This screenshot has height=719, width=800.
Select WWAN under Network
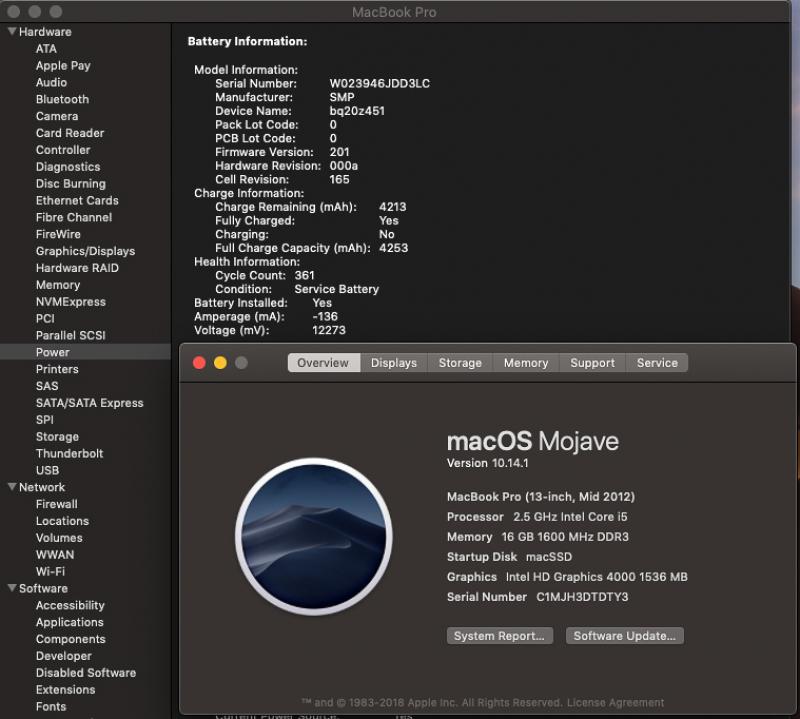[55, 554]
